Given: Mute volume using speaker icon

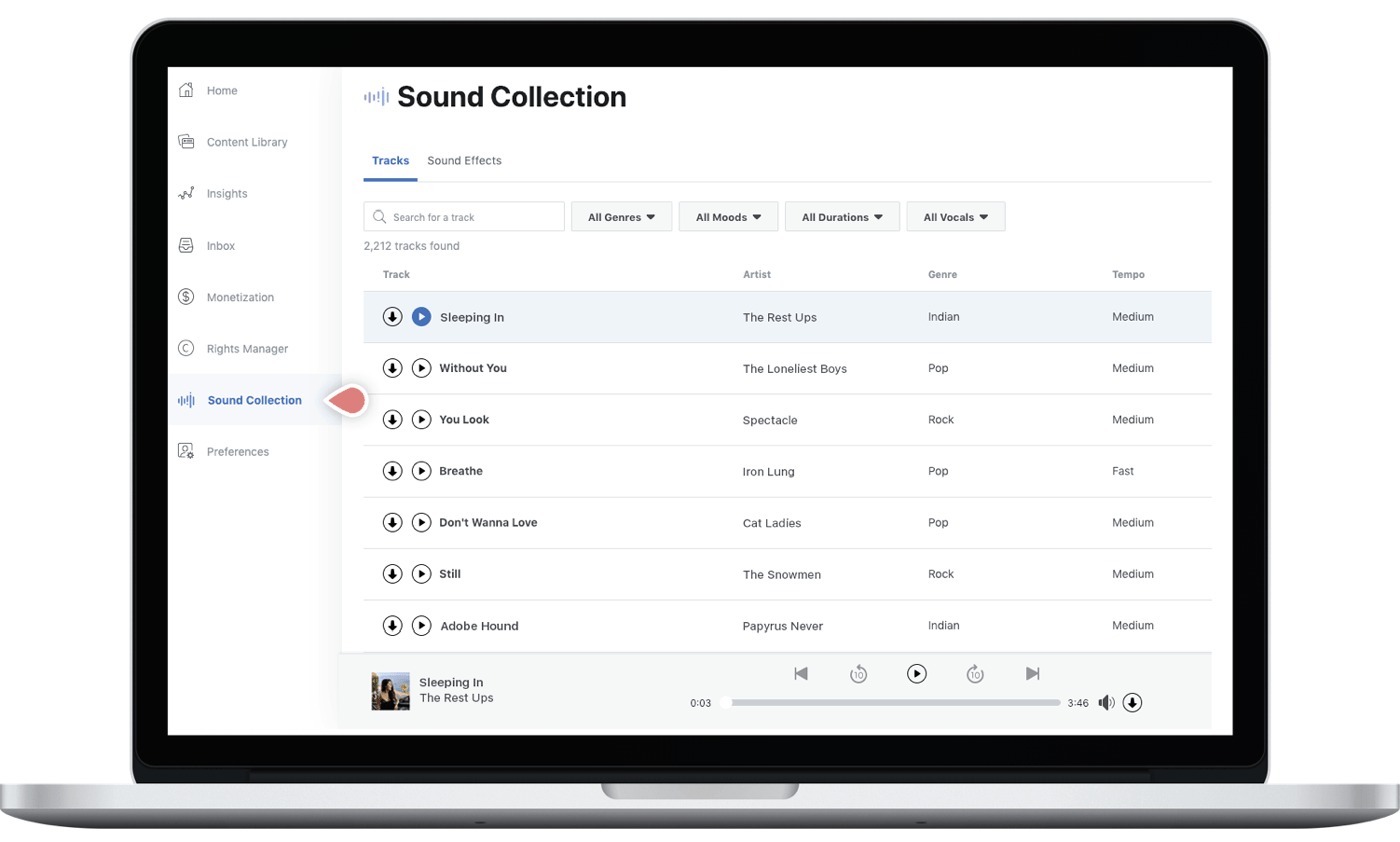Looking at the screenshot, I should click(x=1106, y=703).
